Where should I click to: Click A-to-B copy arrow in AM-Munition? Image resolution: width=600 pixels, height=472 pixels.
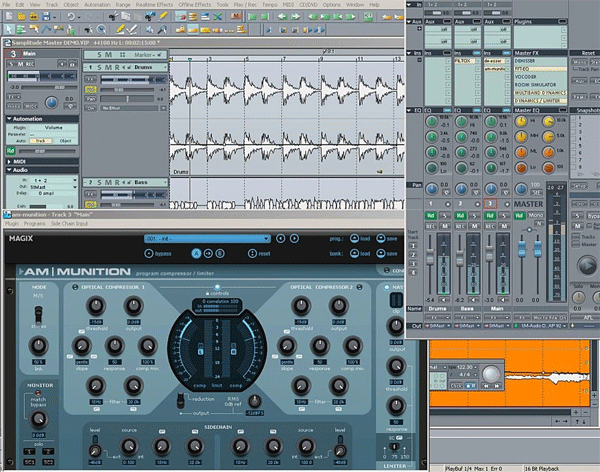tap(208, 253)
